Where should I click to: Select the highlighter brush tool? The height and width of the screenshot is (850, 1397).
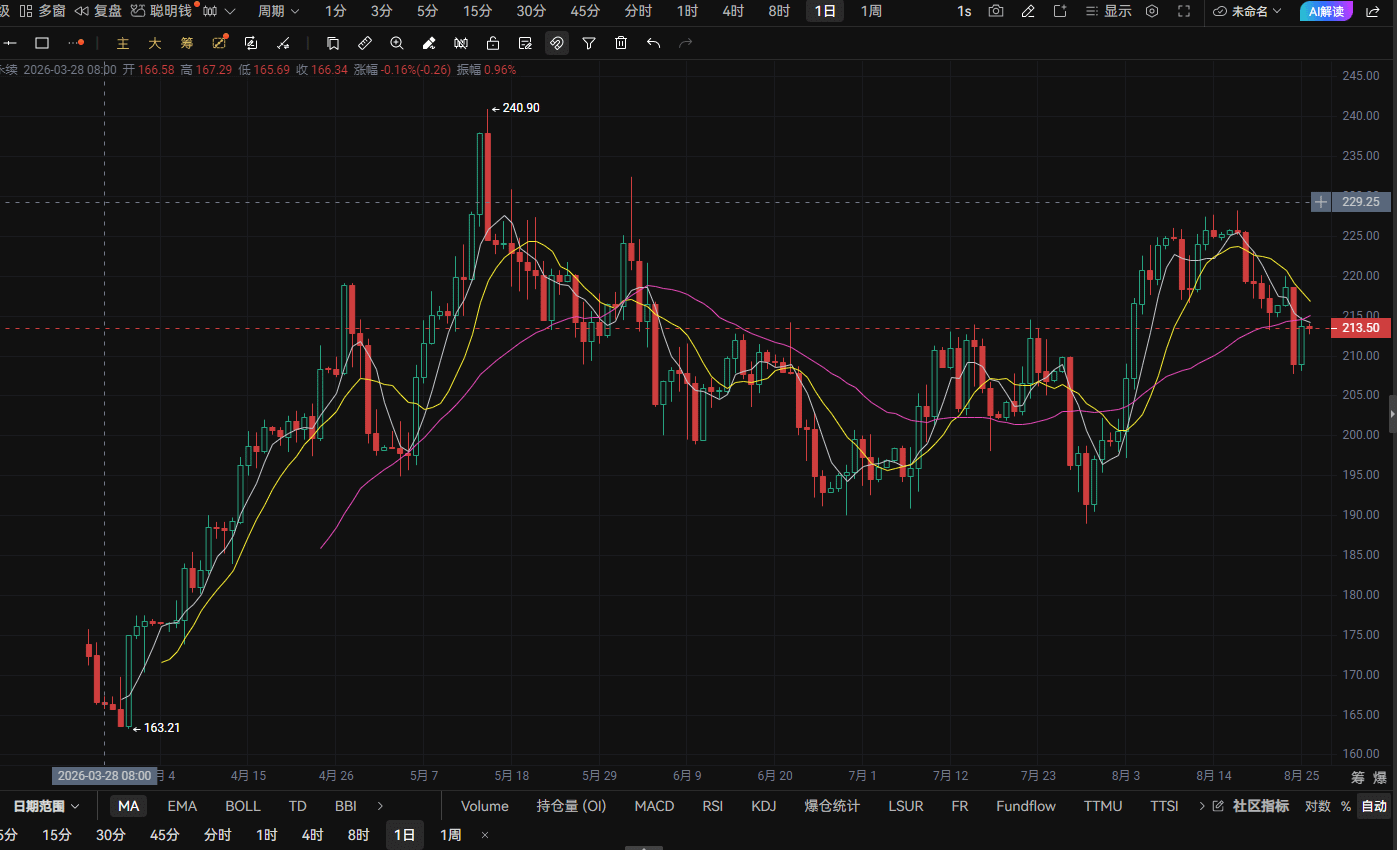pos(429,43)
